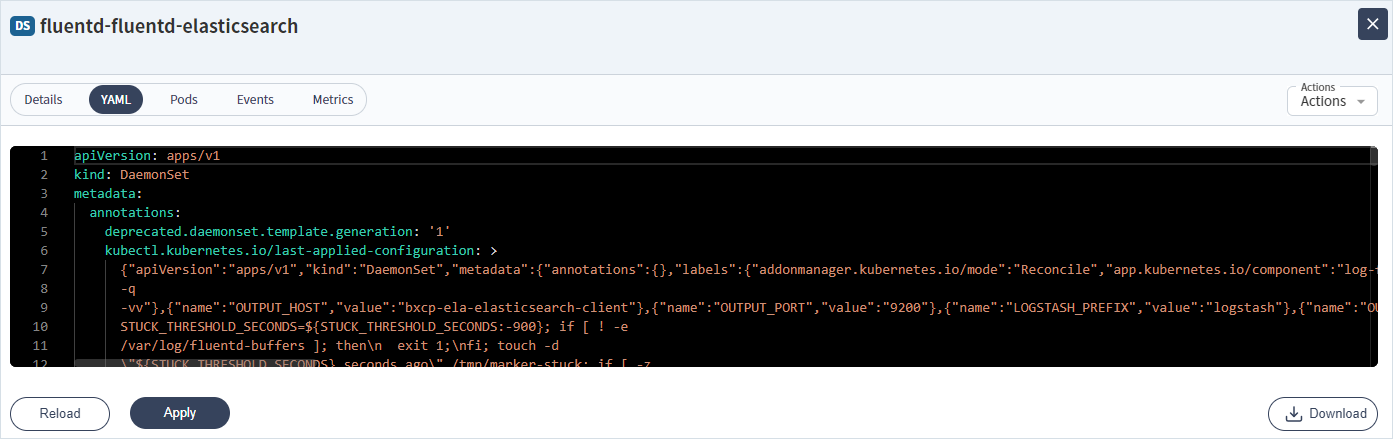Reload the YAML content
The image size is (1393, 439).
point(60,413)
